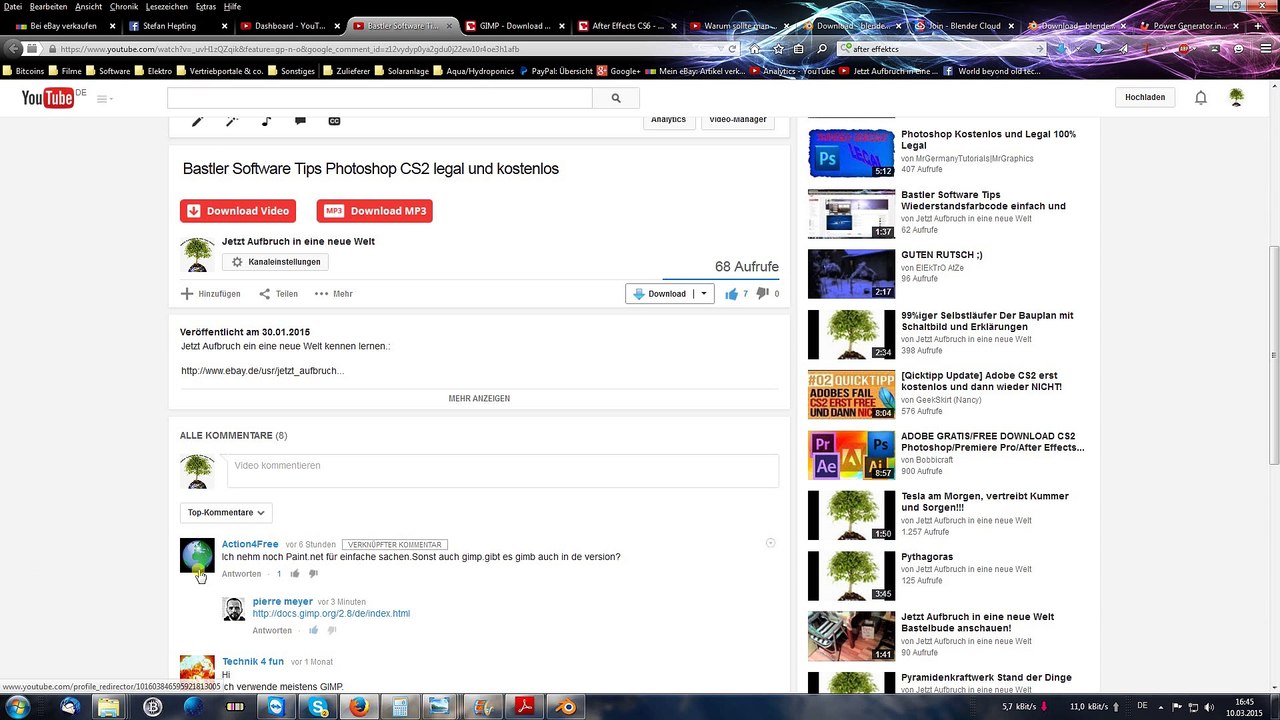The image size is (1280, 720).
Task: Open the music note audio icon
Action: [266, 121]
